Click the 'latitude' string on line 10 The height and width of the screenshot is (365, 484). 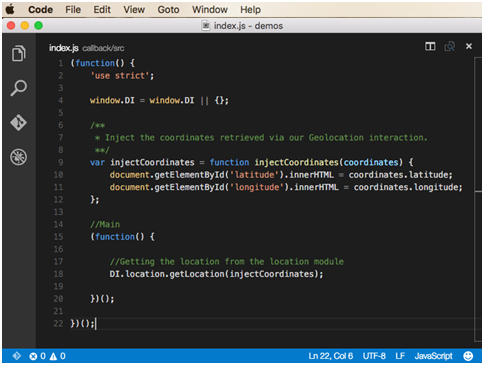(255, 175)
